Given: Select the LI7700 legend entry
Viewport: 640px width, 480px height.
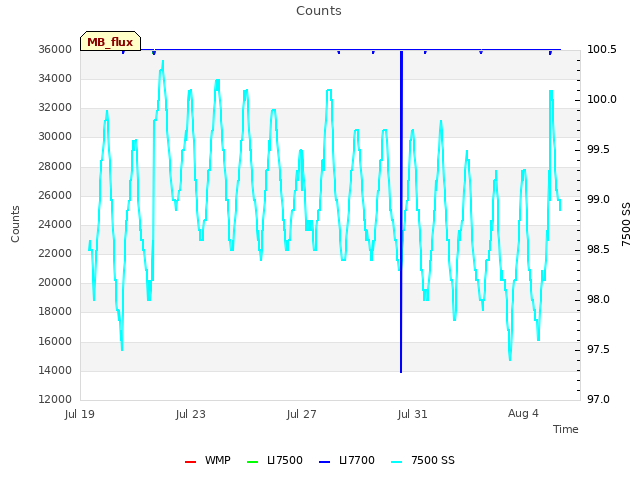Looking at the screenshot, I should coord(347,460).
